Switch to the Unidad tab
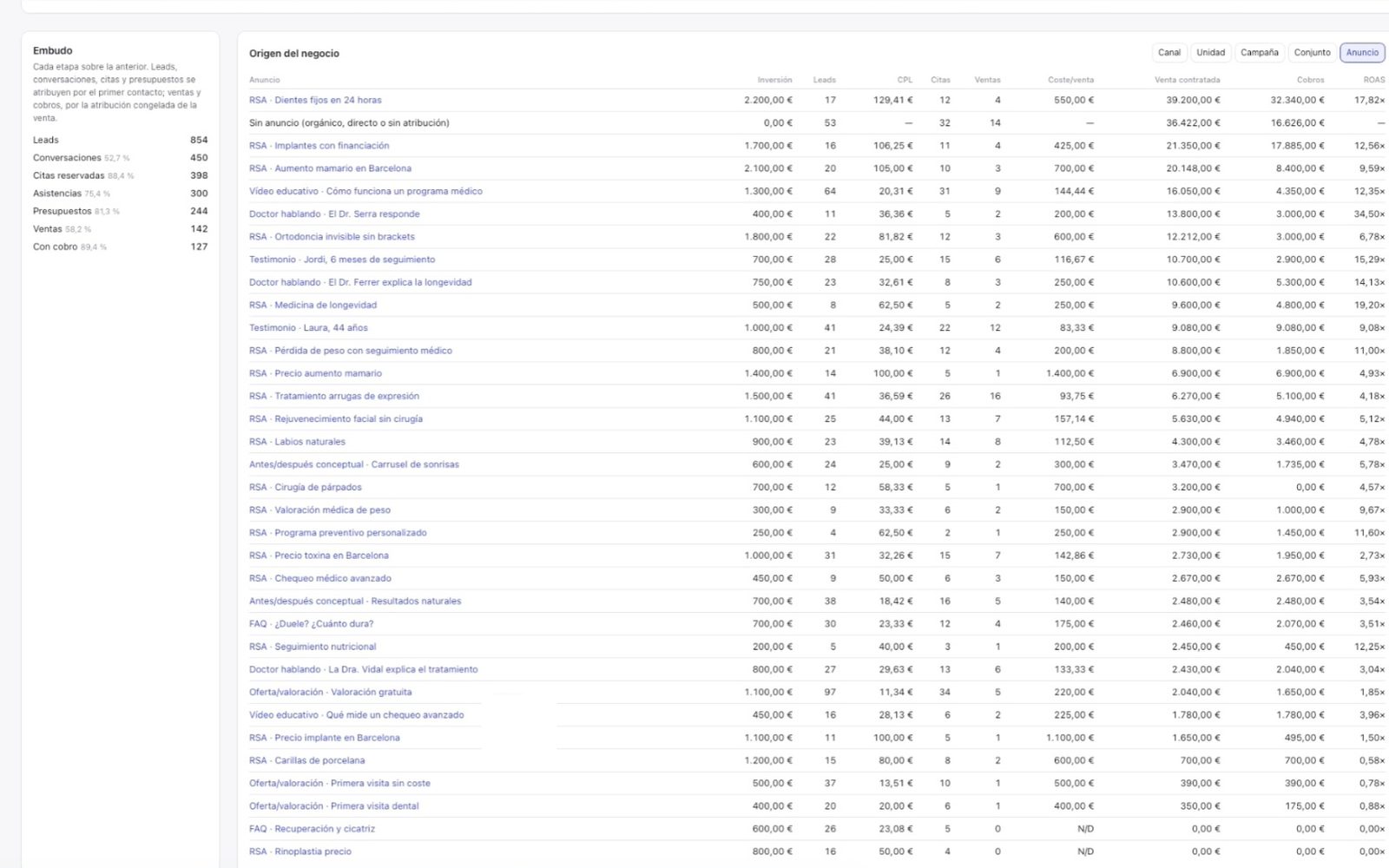 1210,53
